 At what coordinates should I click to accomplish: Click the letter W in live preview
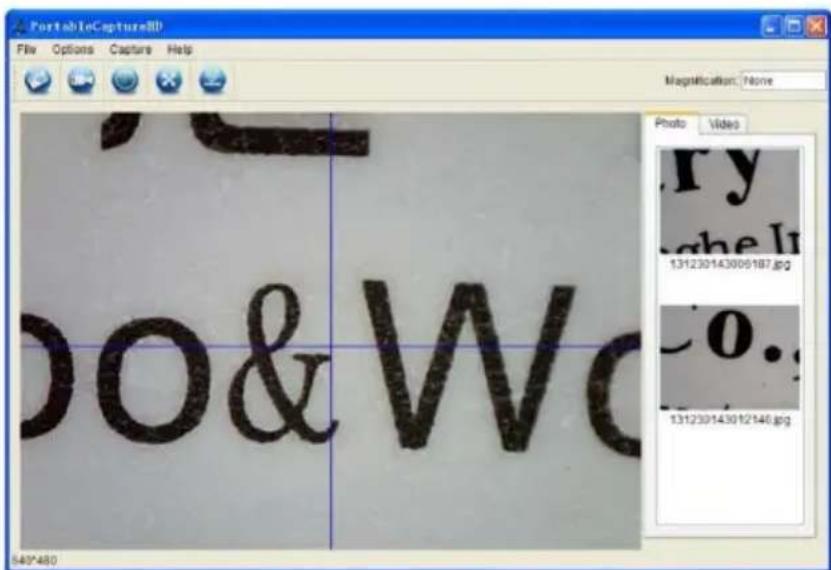tap(469, 366)
